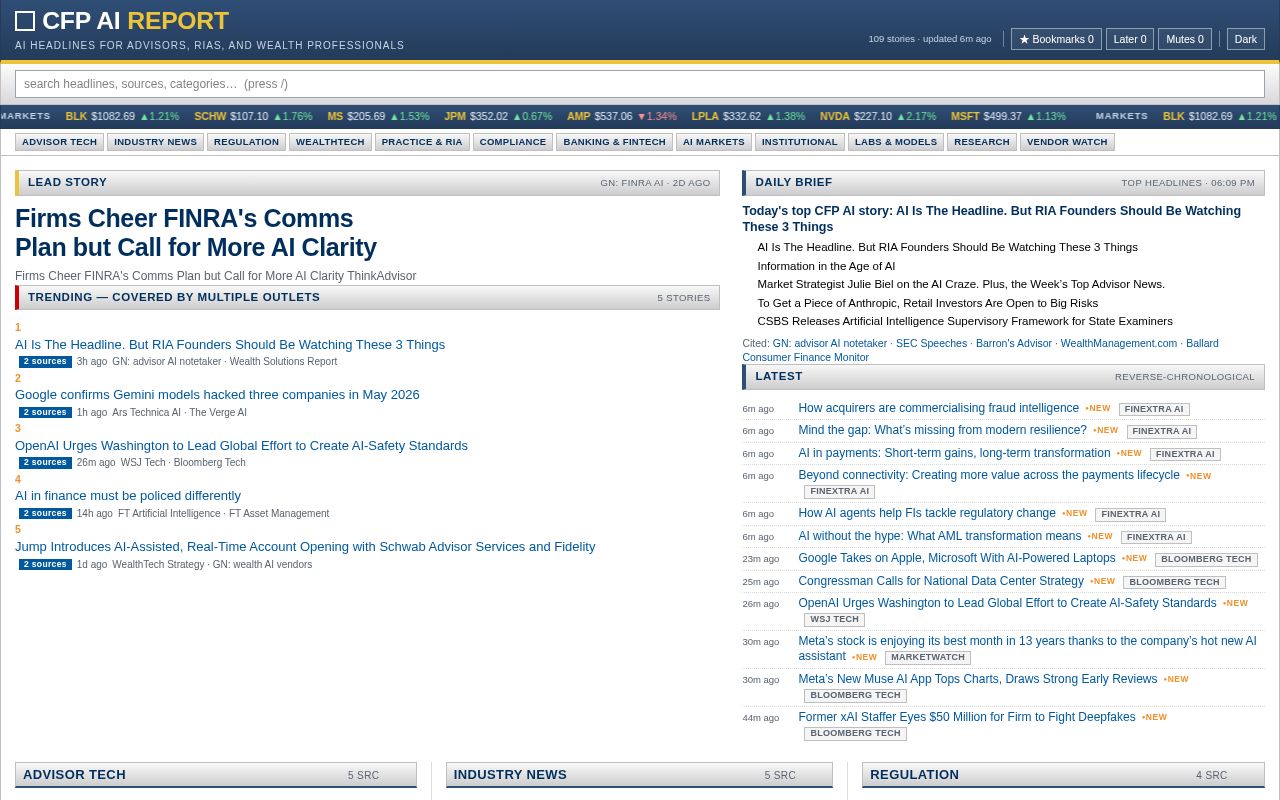1280x800 pixels.
Task: Open the Regulation section header at bottom
Action: [1063, 775]
